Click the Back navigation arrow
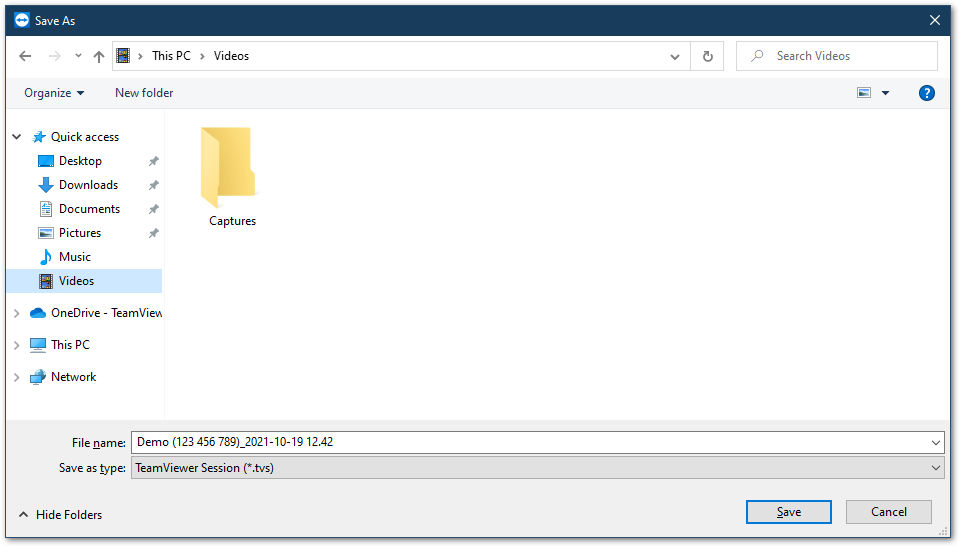 (x=25, y=56)
